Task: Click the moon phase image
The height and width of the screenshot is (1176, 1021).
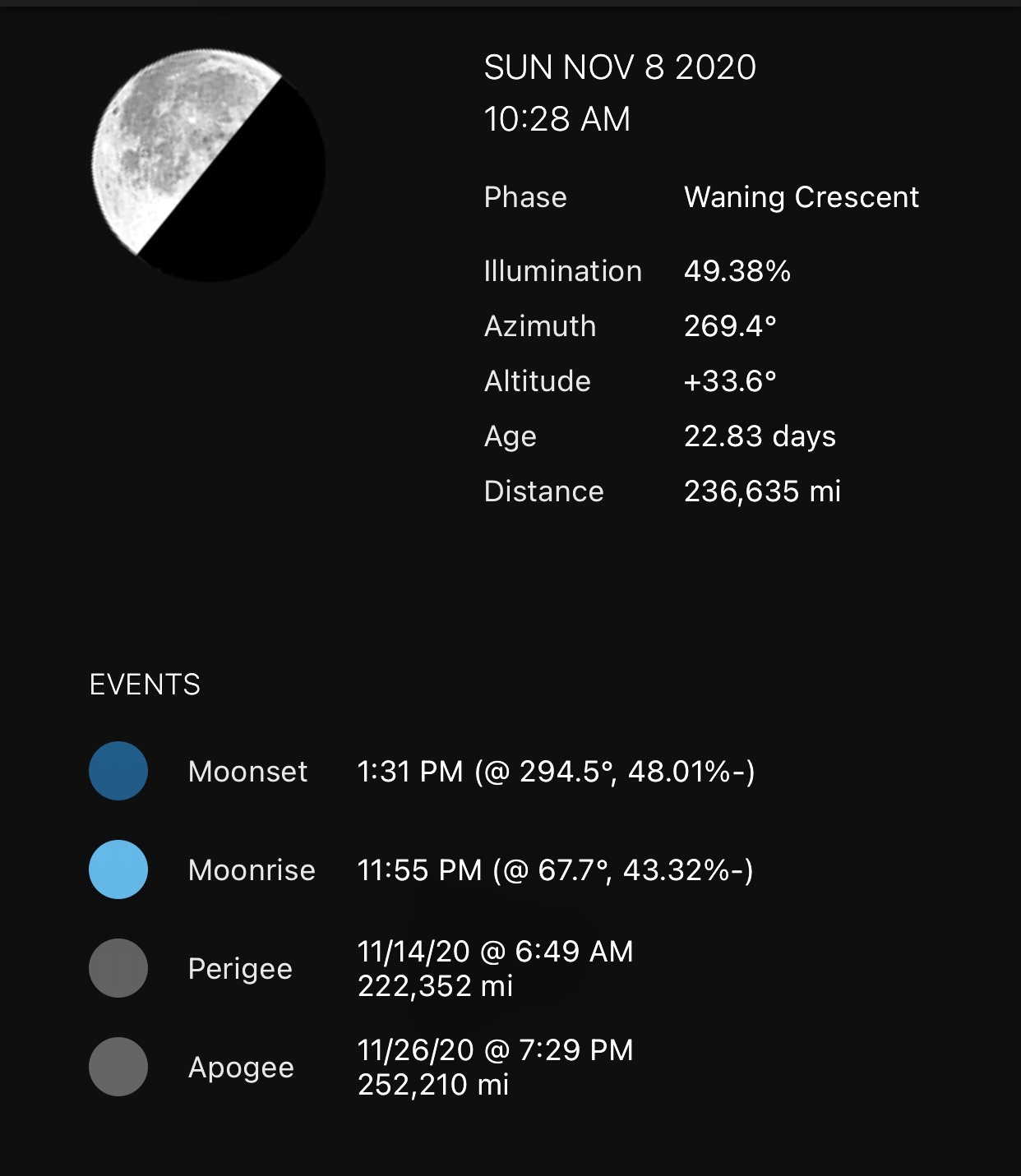Action: (x=209, y=165)
